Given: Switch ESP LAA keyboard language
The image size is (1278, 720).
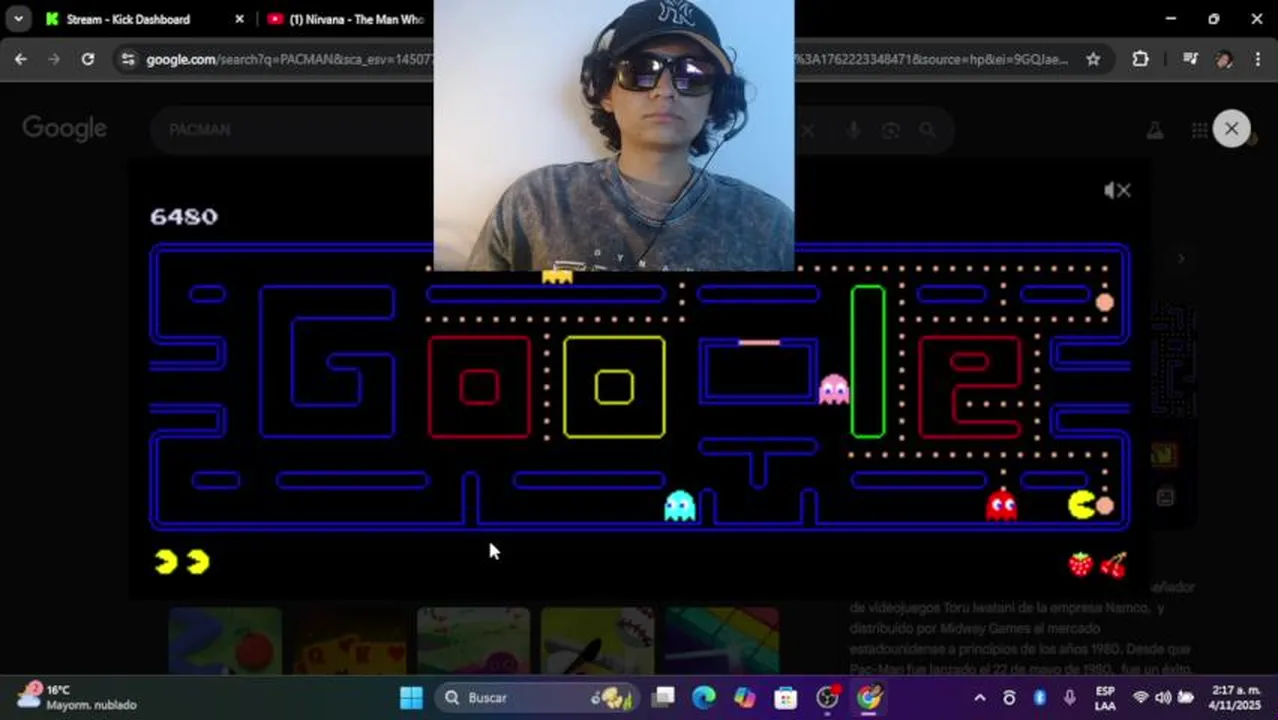Looking at the screenshot, I should [x=1105, y=697].
